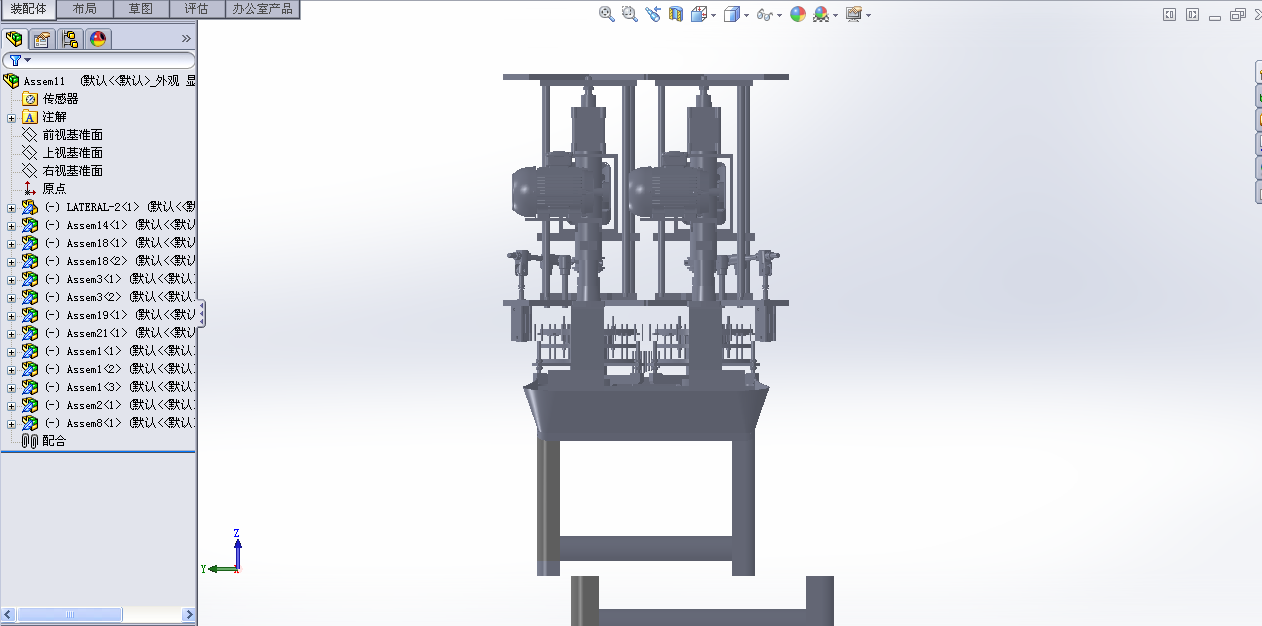Switch to the 办公室产品 tab

pyautogui.click(x=262, y=8)
